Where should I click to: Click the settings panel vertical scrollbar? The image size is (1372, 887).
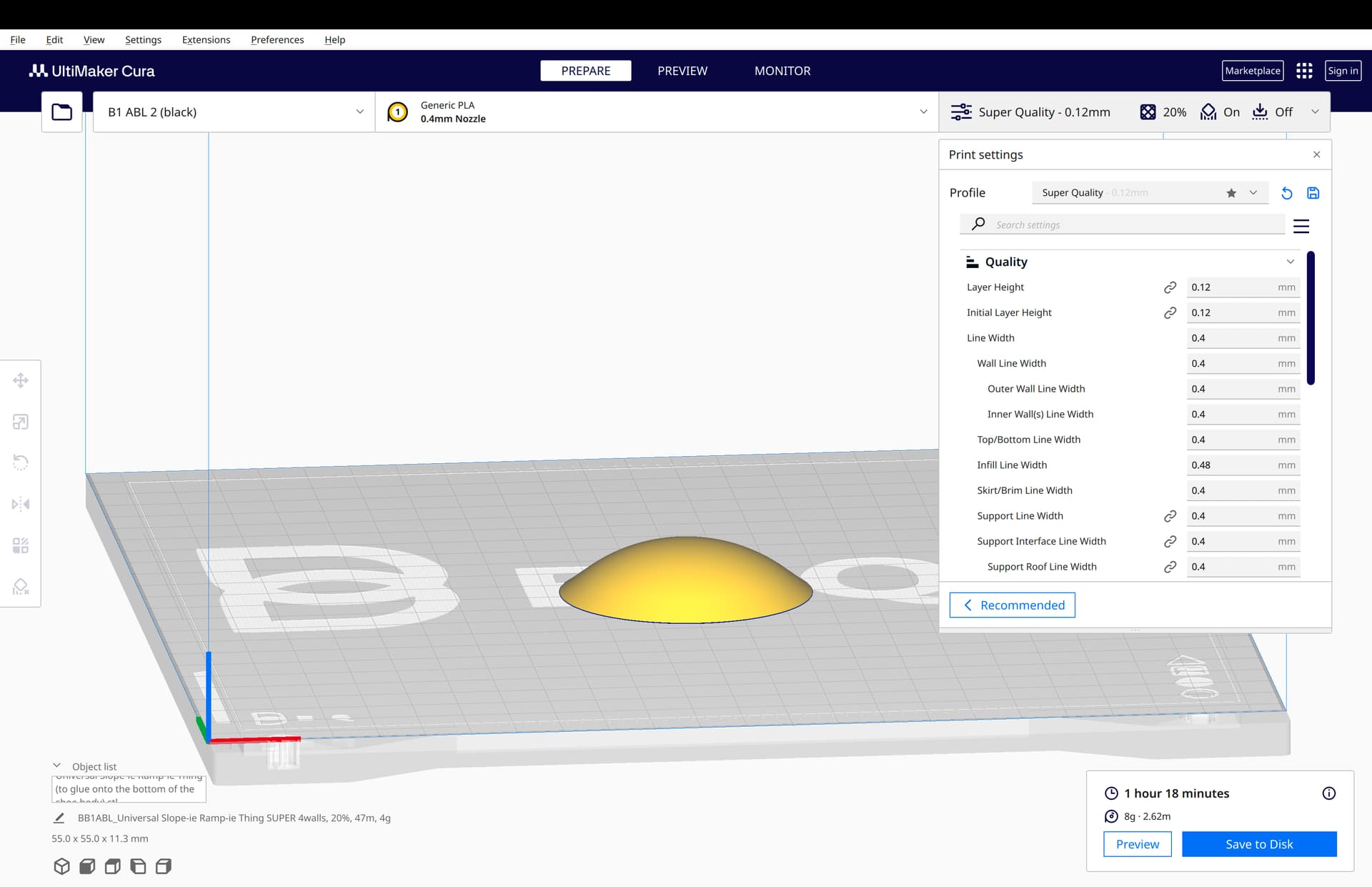[x=1311, y=318]
